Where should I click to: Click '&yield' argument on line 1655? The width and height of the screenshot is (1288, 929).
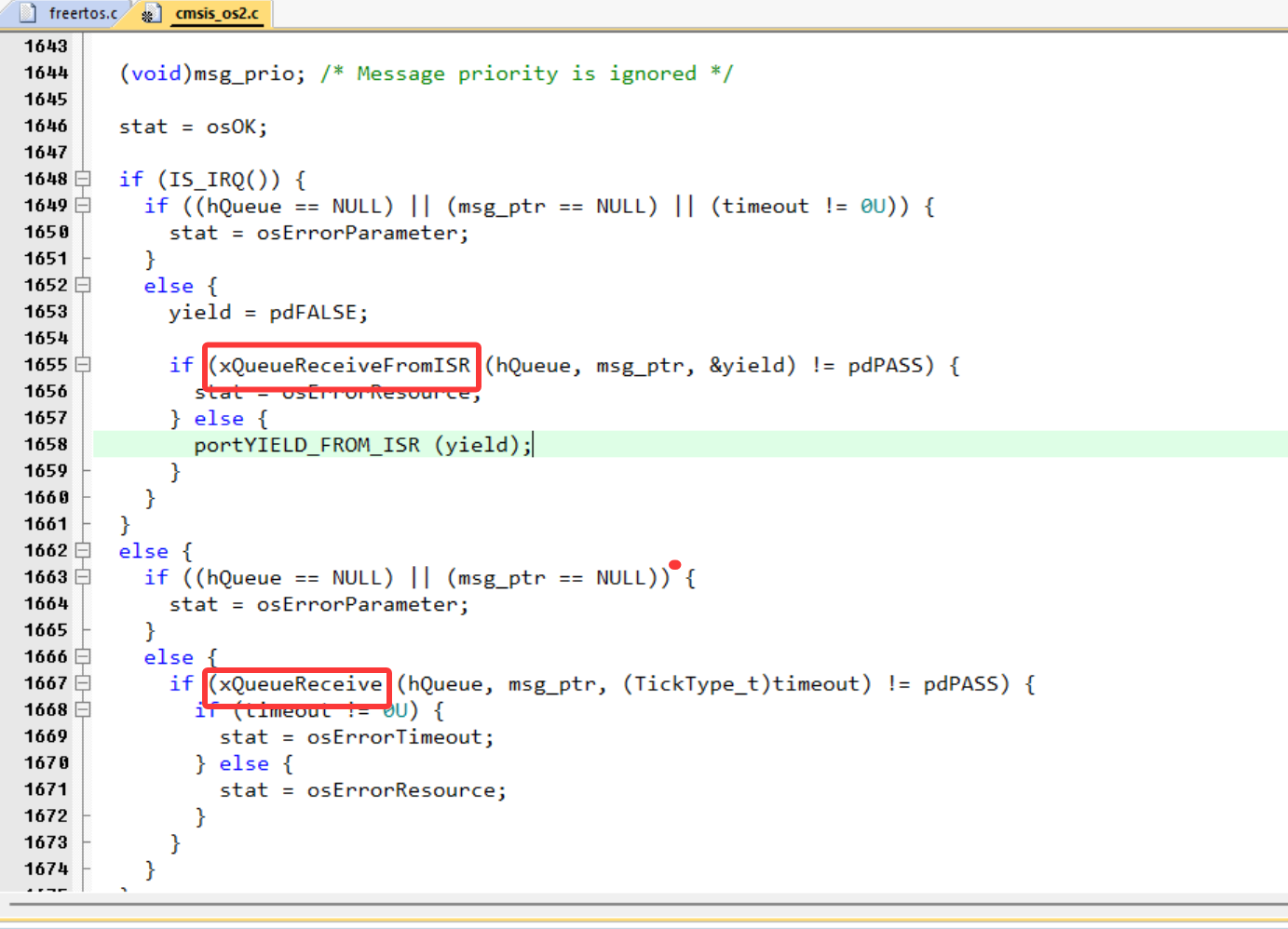click(x=747, y=366)
